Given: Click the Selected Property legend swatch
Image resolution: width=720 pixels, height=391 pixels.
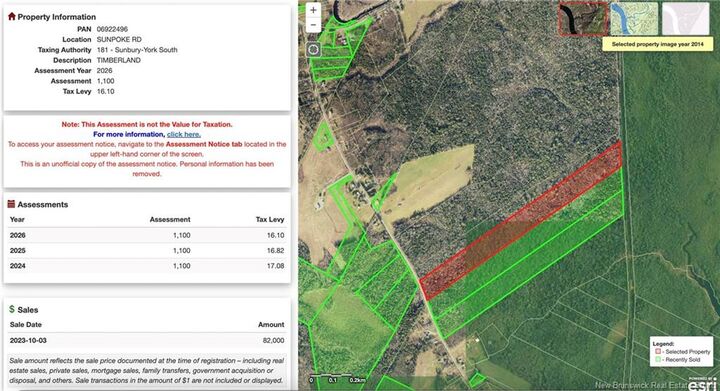Looking at the screenshot, I should click(x=658, y=352).
